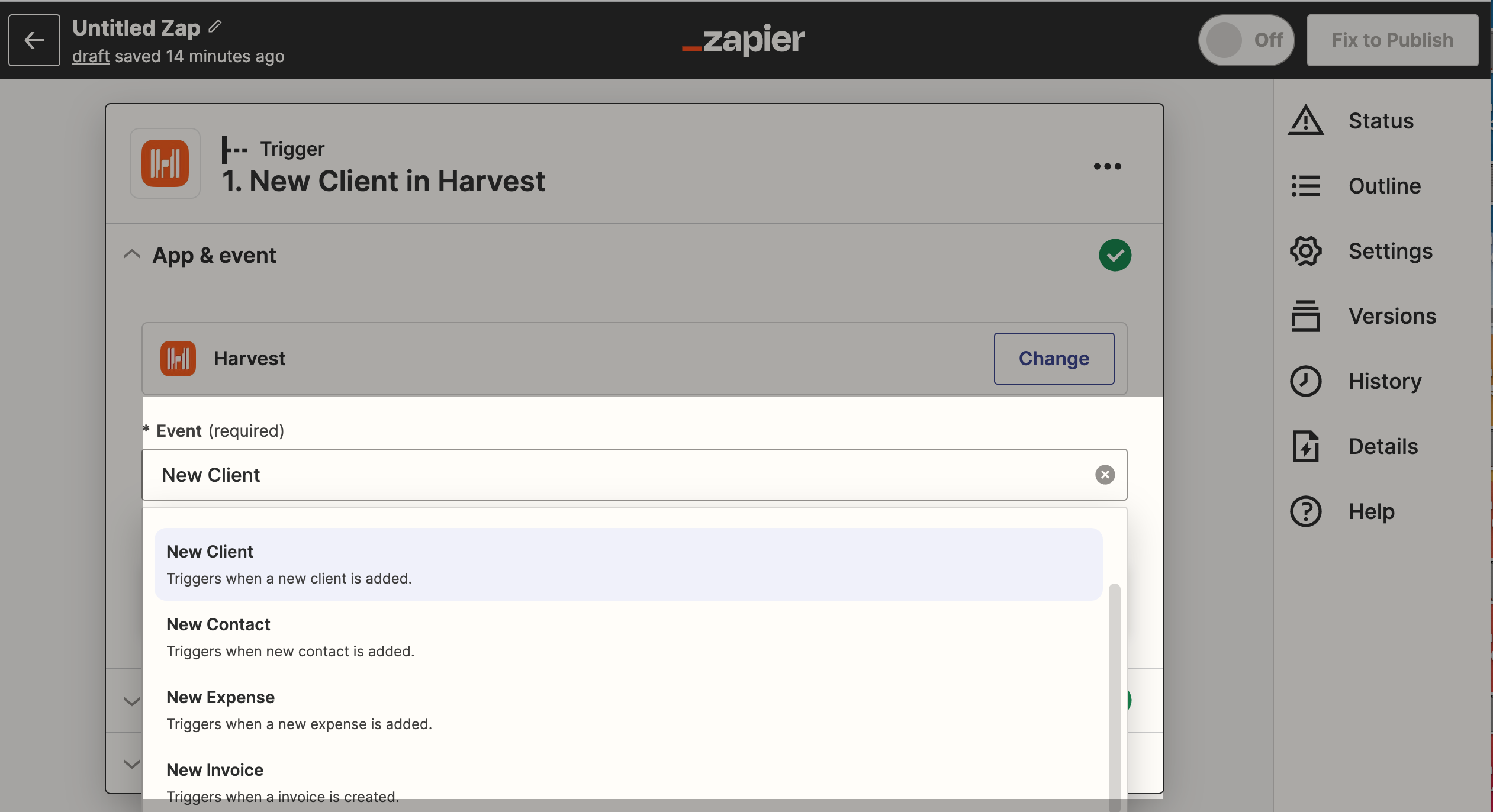Choose the New Invoice trigger option
This screenshot has width=1493, height=812.
coord(628,782)
